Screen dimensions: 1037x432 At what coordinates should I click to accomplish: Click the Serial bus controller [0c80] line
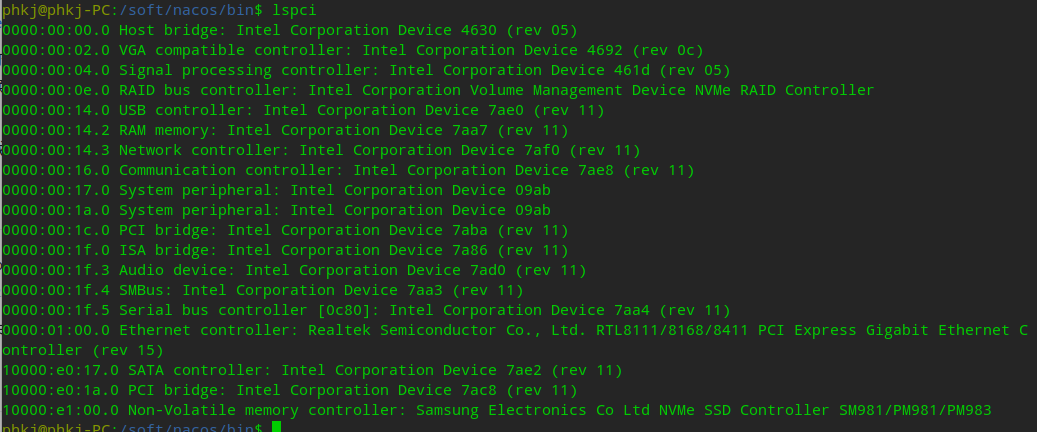point(366,310)
